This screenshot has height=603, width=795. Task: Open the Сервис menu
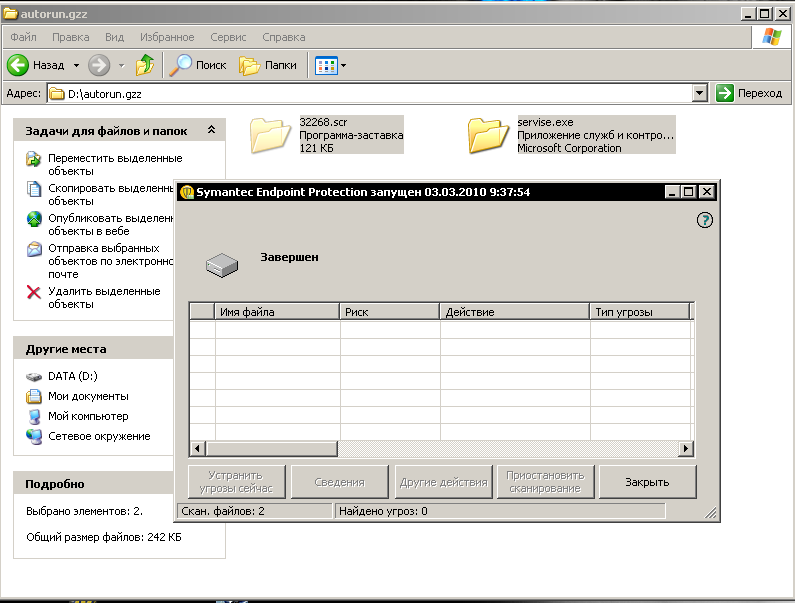click(228, 37)
